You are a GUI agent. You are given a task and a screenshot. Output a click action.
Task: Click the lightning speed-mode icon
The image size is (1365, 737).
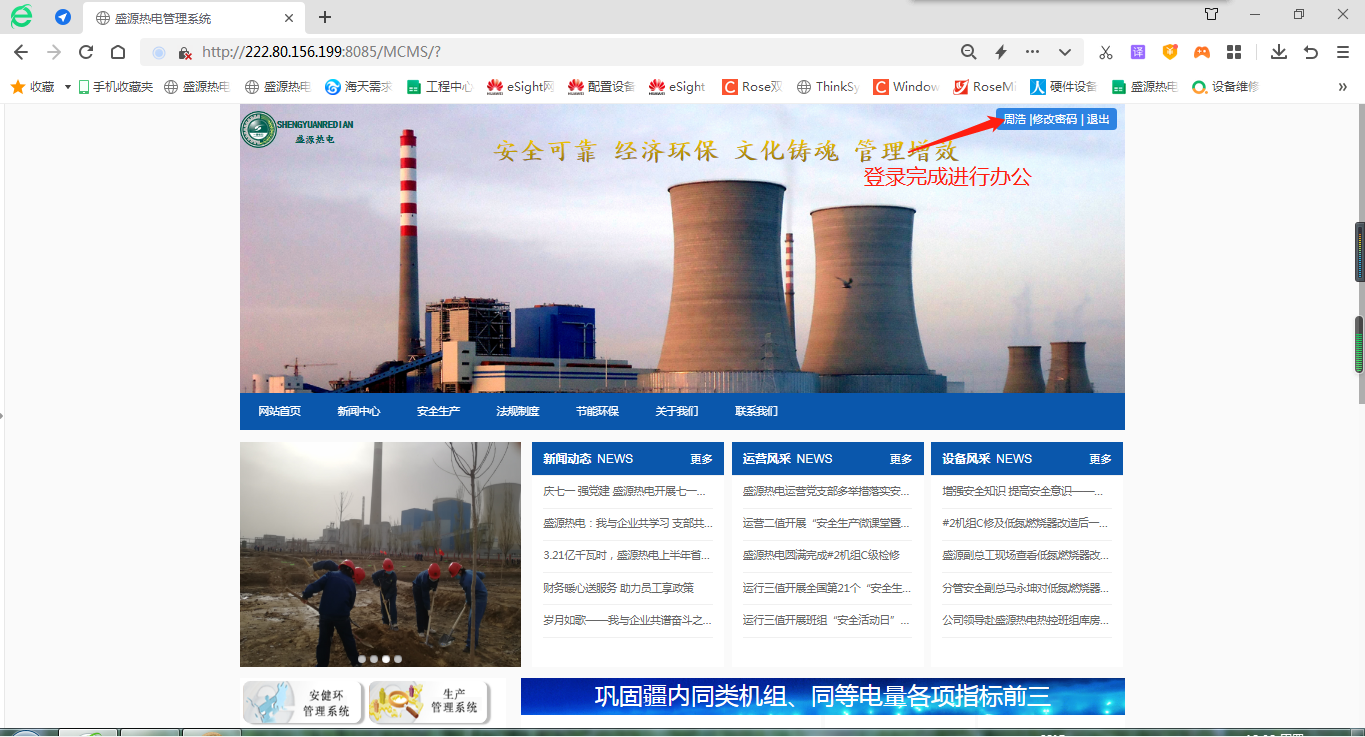(x=1000, y=52)
